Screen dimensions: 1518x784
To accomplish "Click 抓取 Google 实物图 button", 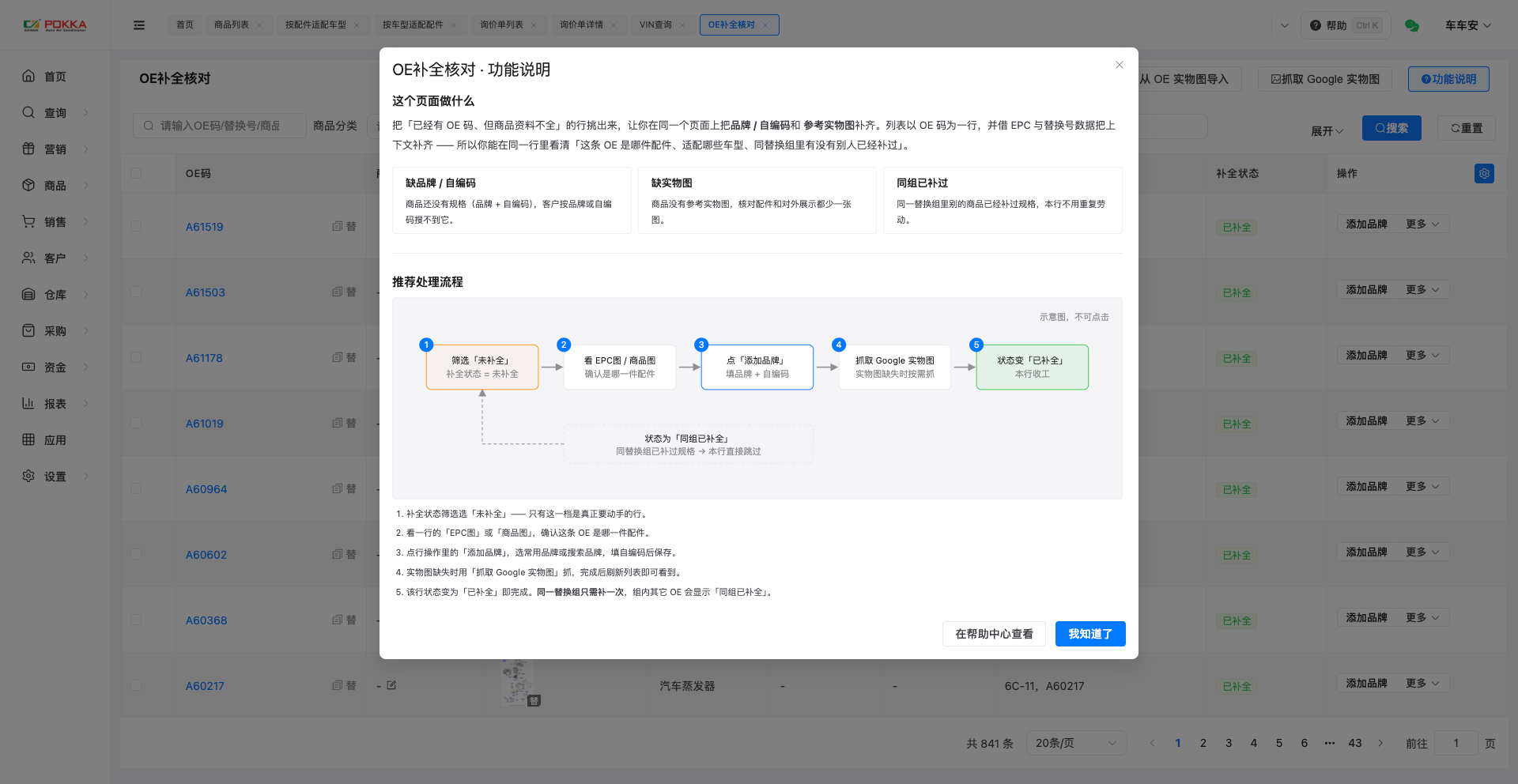I will click(1324, 79).
